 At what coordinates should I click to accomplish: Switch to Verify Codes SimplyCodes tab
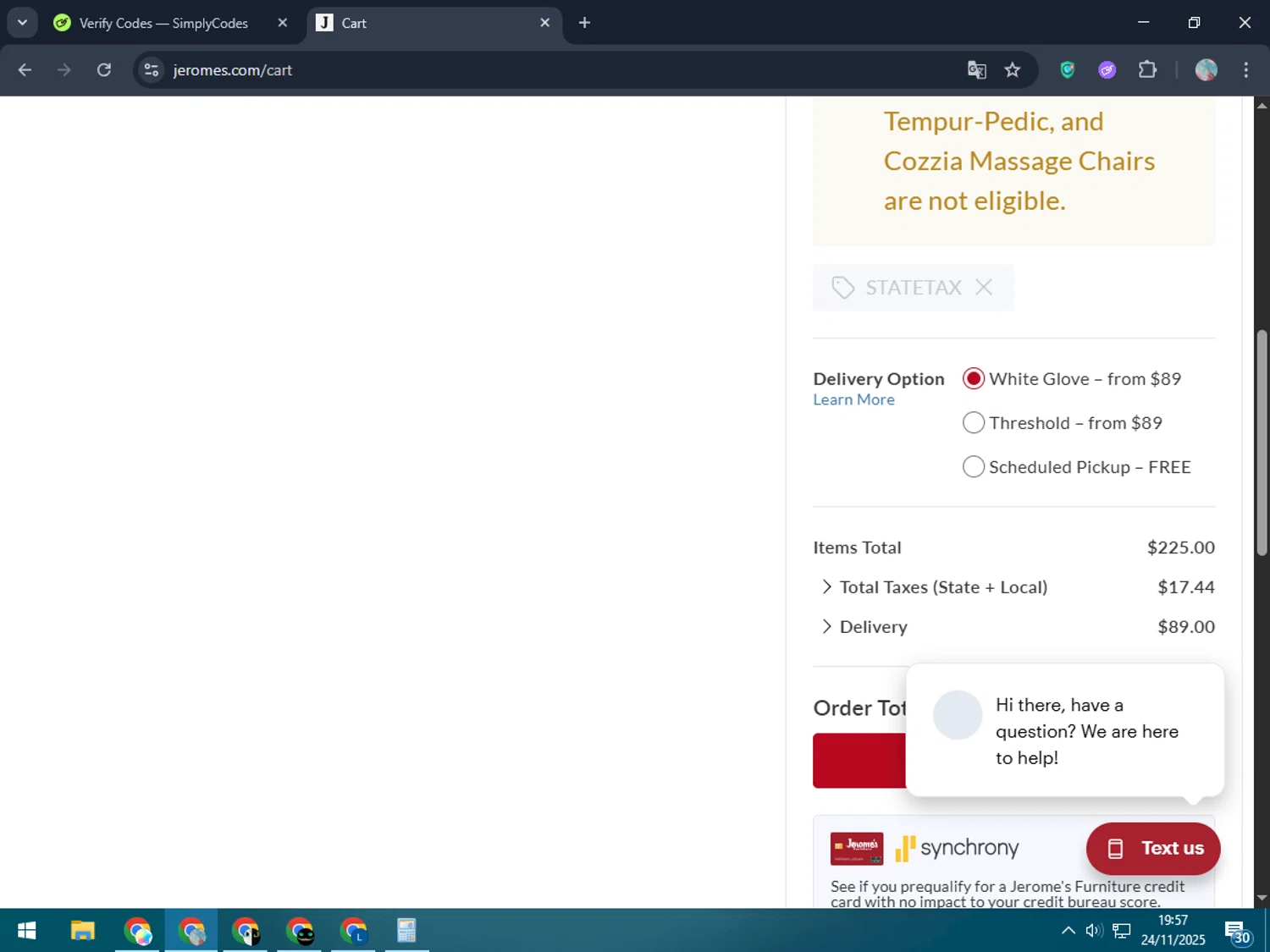coord(163,24)
